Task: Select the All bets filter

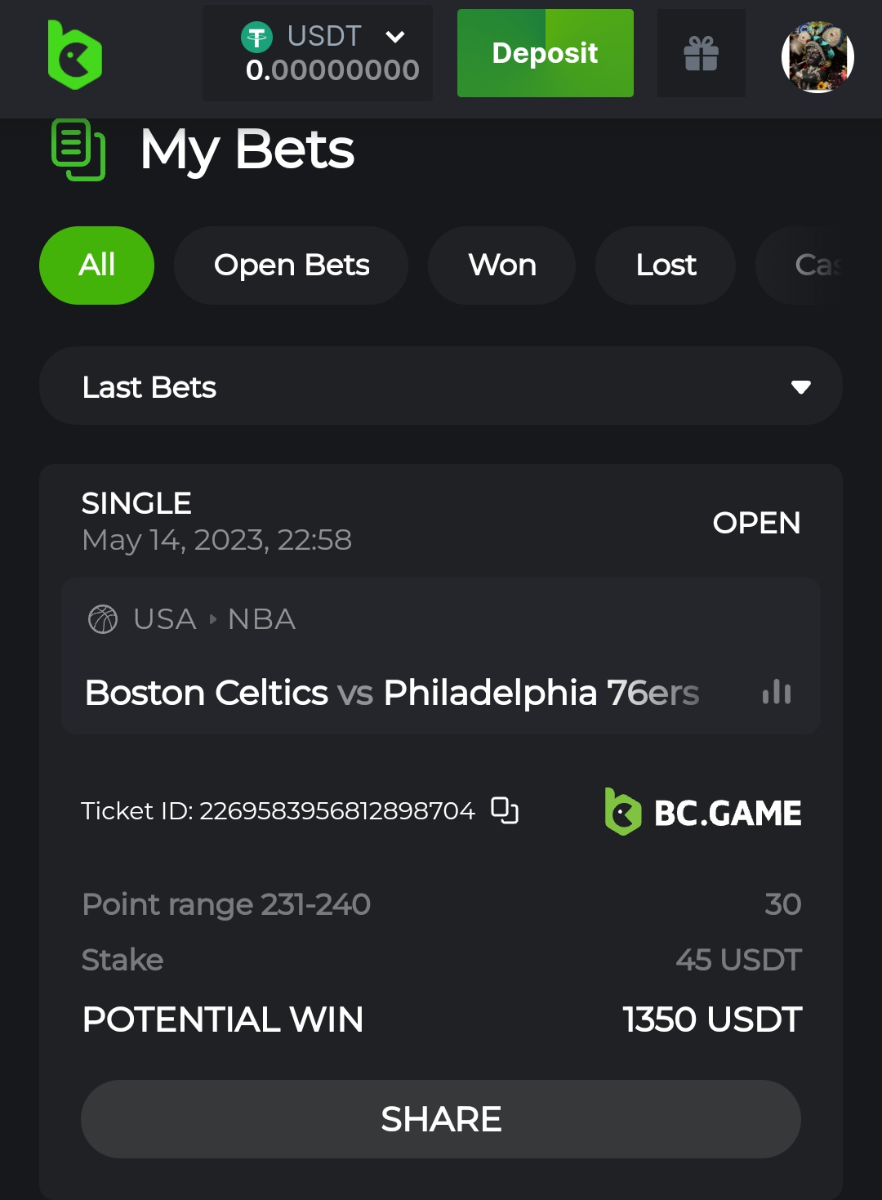Action: pyautogui.click(x=97, y=265)
